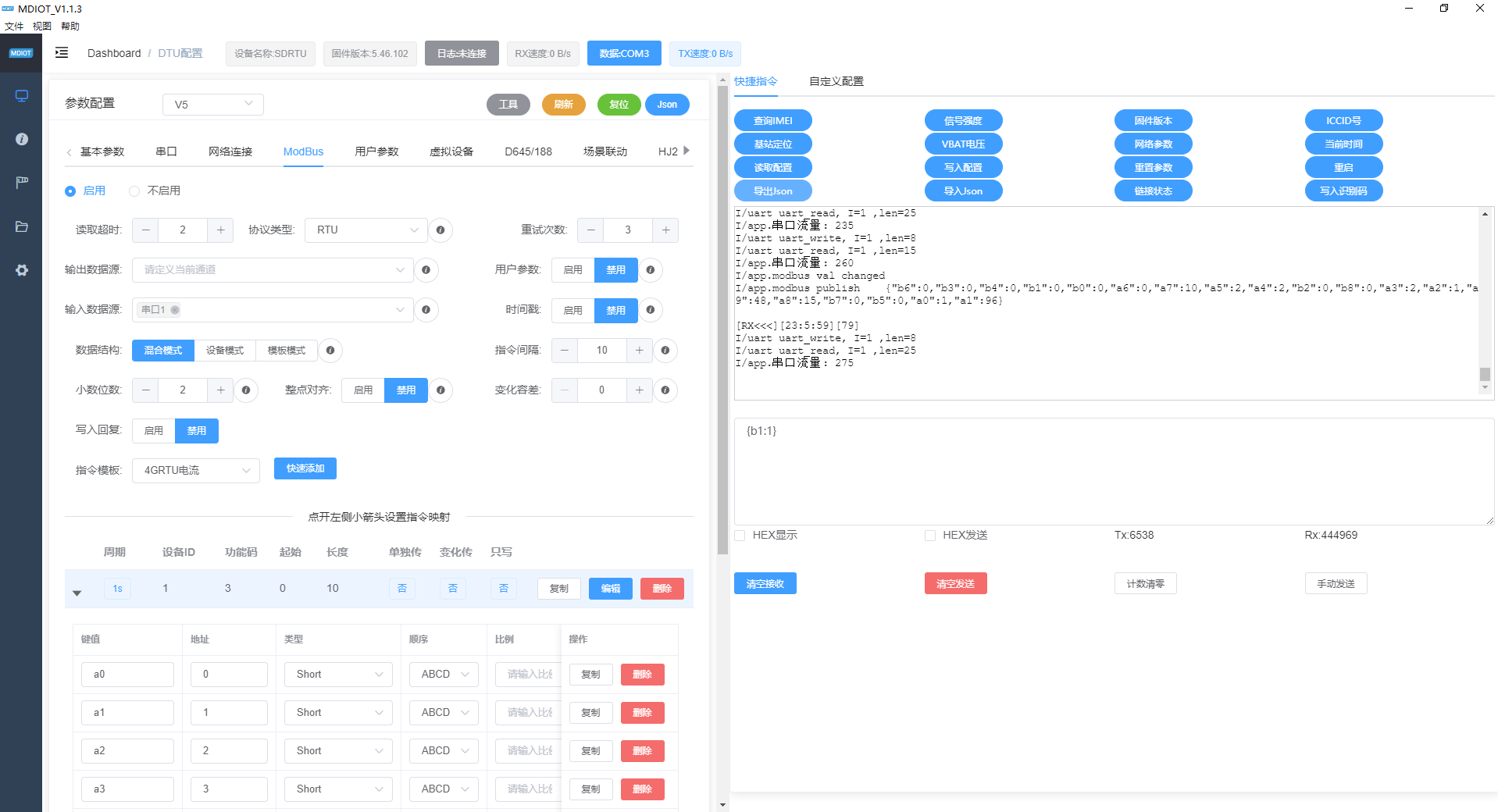Show info tip for 用户参数 toggle
Image resolution: width=1498 pixels, height=812 pixels.
coord(651,270)
